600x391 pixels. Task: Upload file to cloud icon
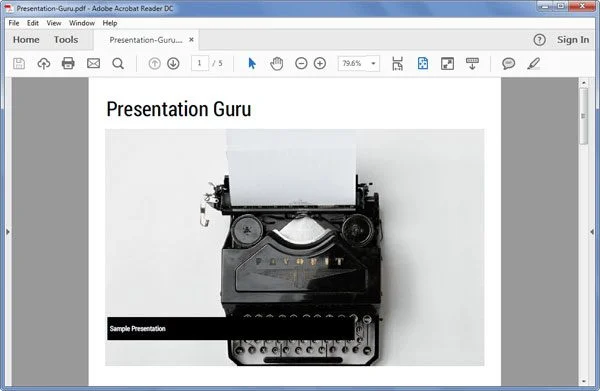pyautogui.click(x=44, y=63)
